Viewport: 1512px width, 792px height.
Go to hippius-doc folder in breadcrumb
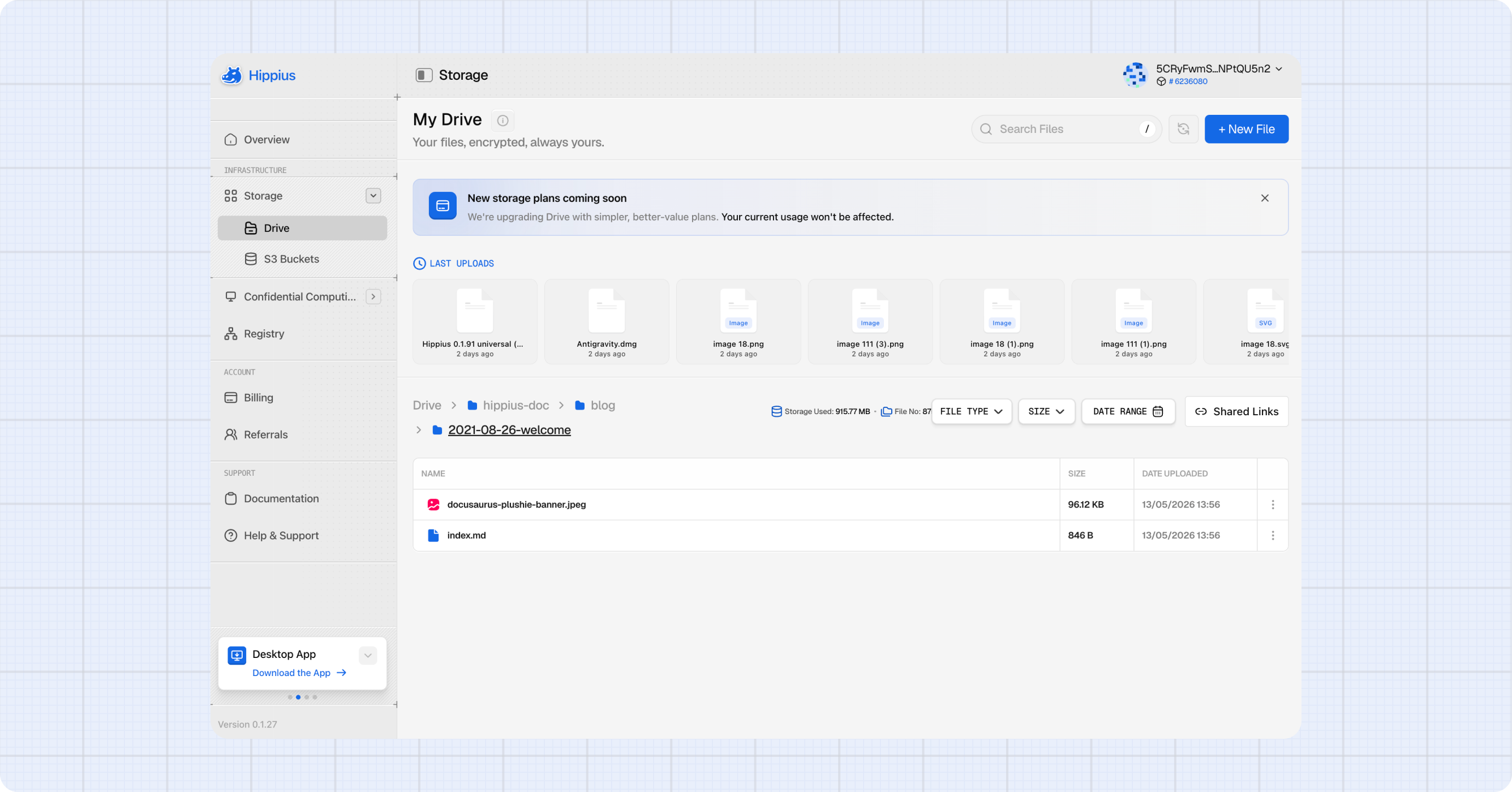(x=508, y=406)
